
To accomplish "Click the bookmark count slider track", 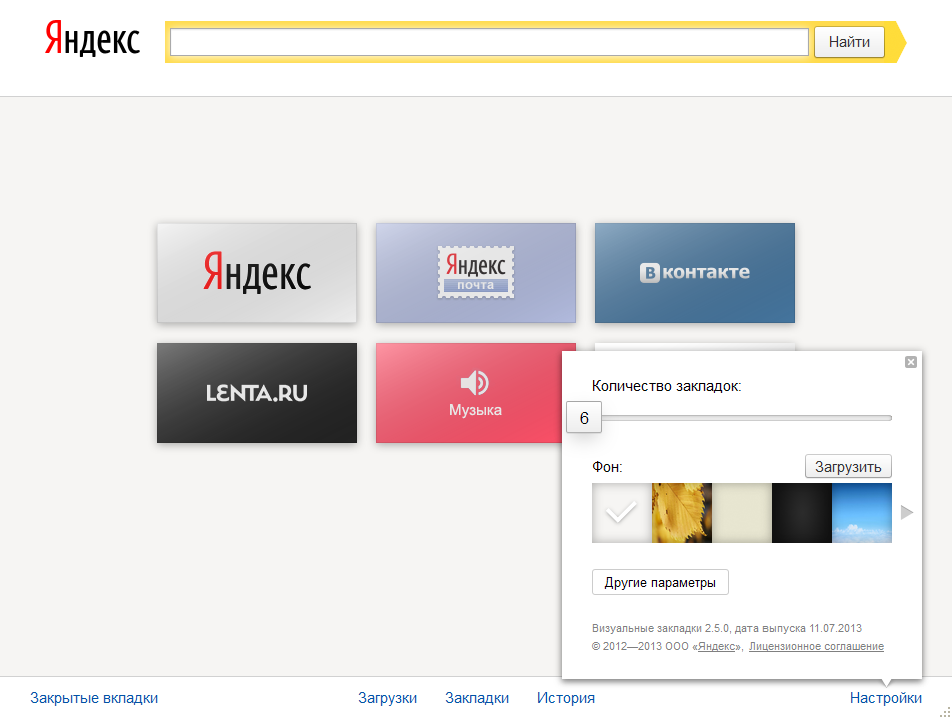I will (x=746, y=418).
